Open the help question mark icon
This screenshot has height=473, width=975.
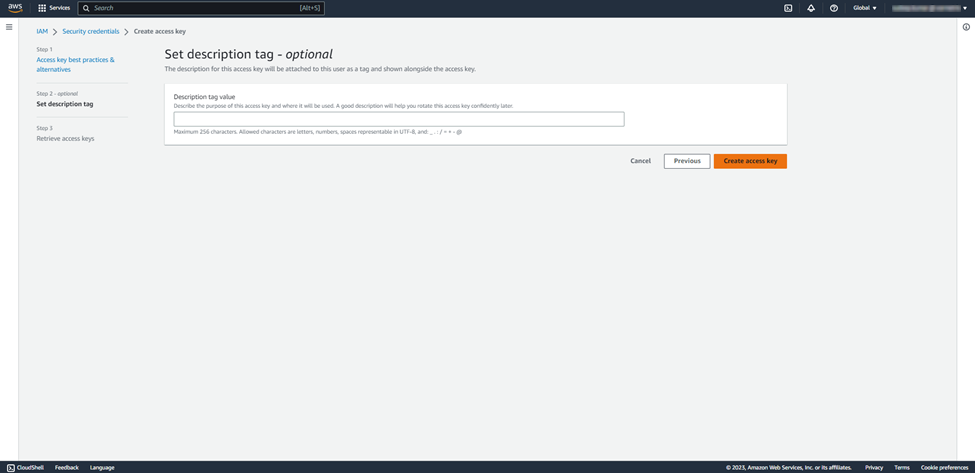point(834,8)
